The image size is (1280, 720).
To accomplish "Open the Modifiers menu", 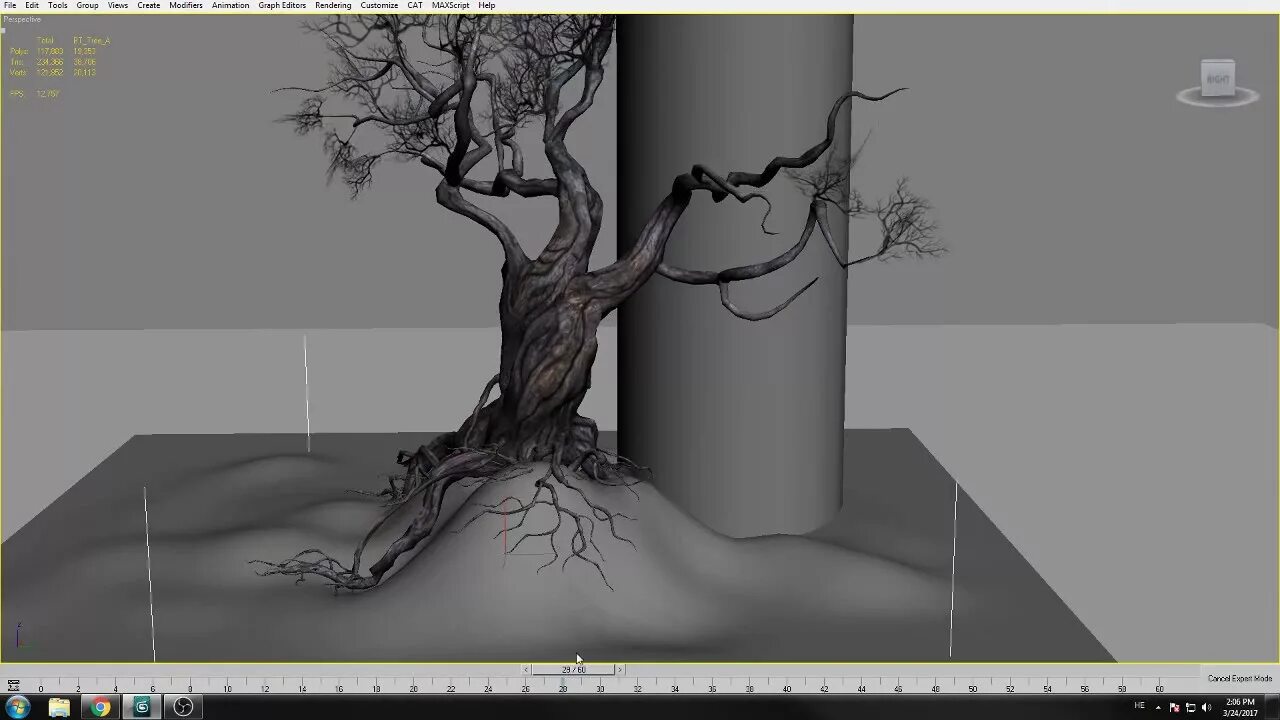I will [186, 6].
